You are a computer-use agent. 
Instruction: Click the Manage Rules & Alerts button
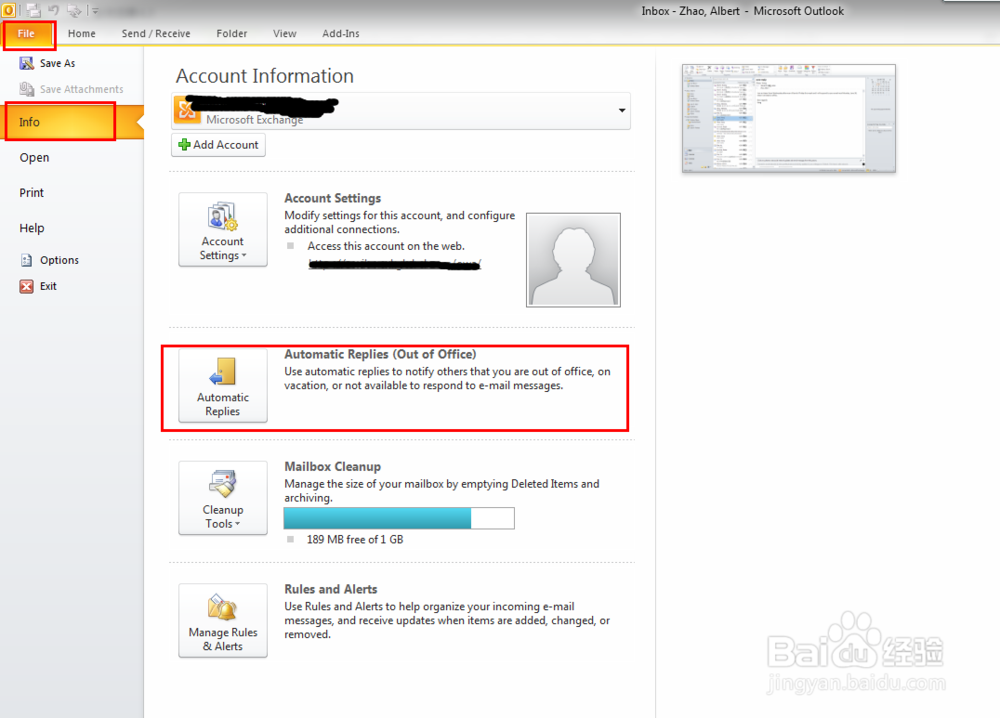[223, 620]
